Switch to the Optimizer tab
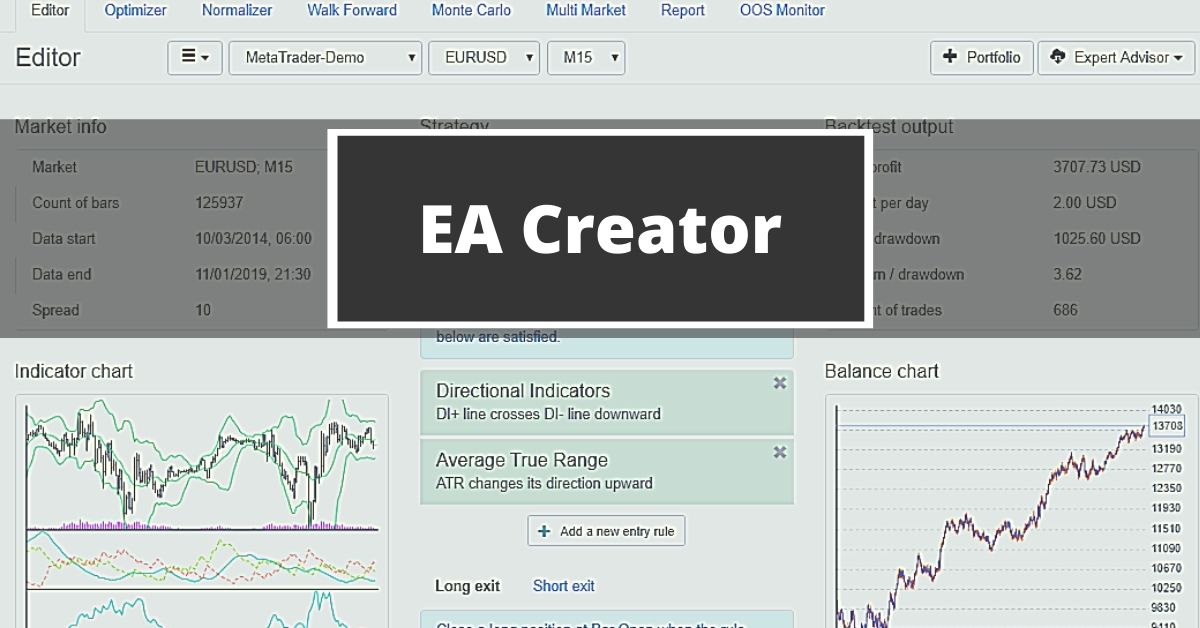The width and height of the screenshot is (1200, 628). [135, 10]
